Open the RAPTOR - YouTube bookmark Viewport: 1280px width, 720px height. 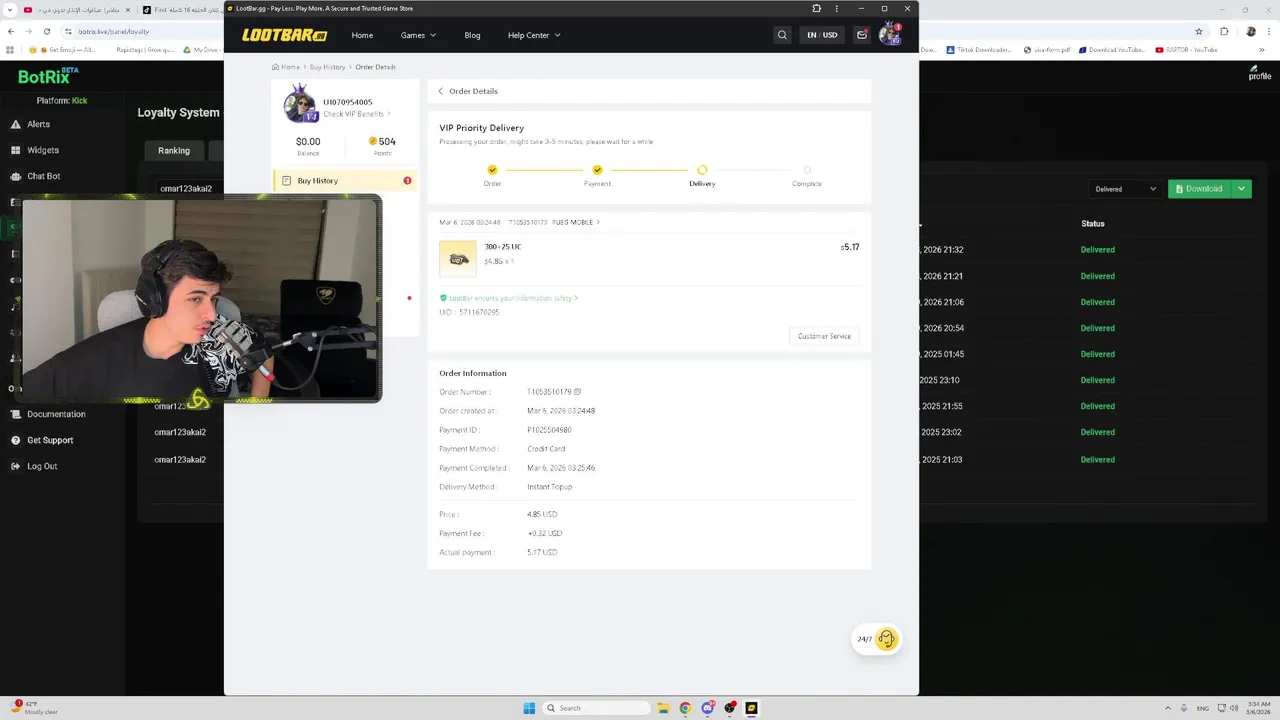(1186, 49)
